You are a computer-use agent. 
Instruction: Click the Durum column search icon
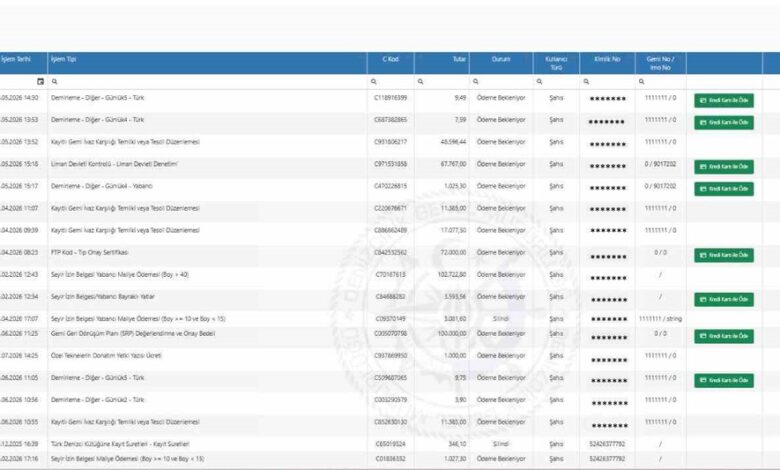click(476, 82)
